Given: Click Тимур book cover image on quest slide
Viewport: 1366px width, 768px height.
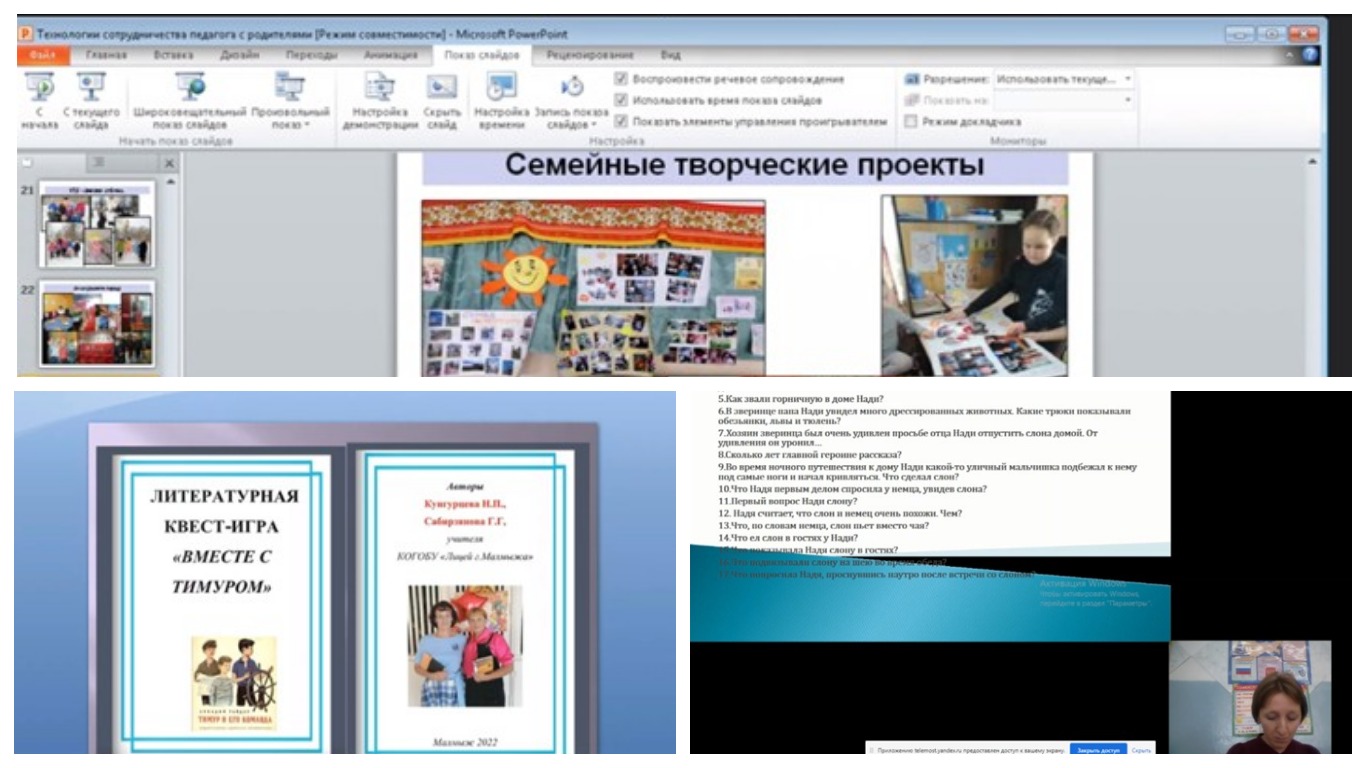Looking at the screenshot, I should [x=235, y=683].
